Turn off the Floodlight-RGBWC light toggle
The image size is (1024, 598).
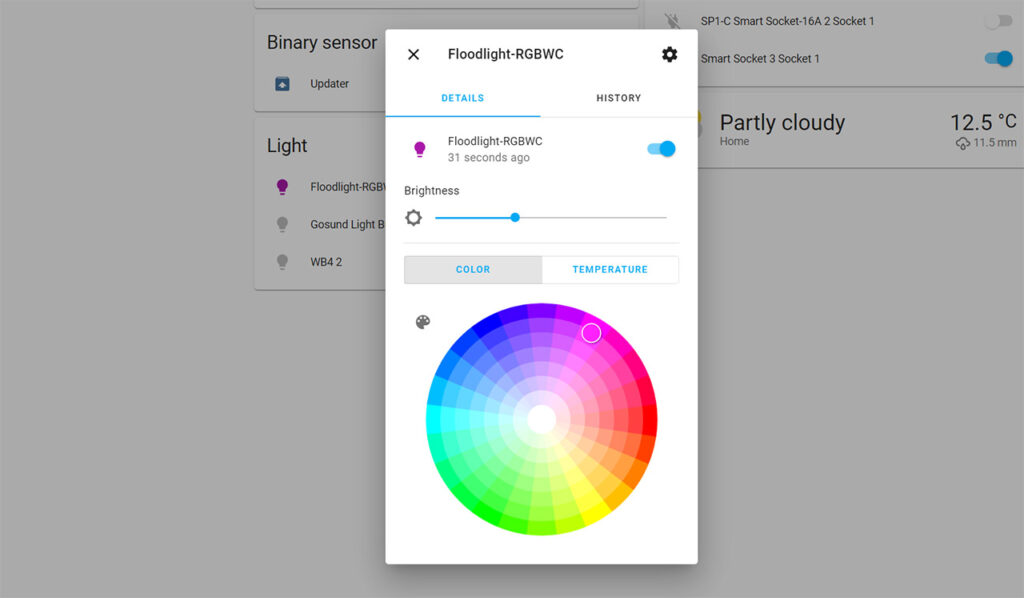click(x=659, y=147)
